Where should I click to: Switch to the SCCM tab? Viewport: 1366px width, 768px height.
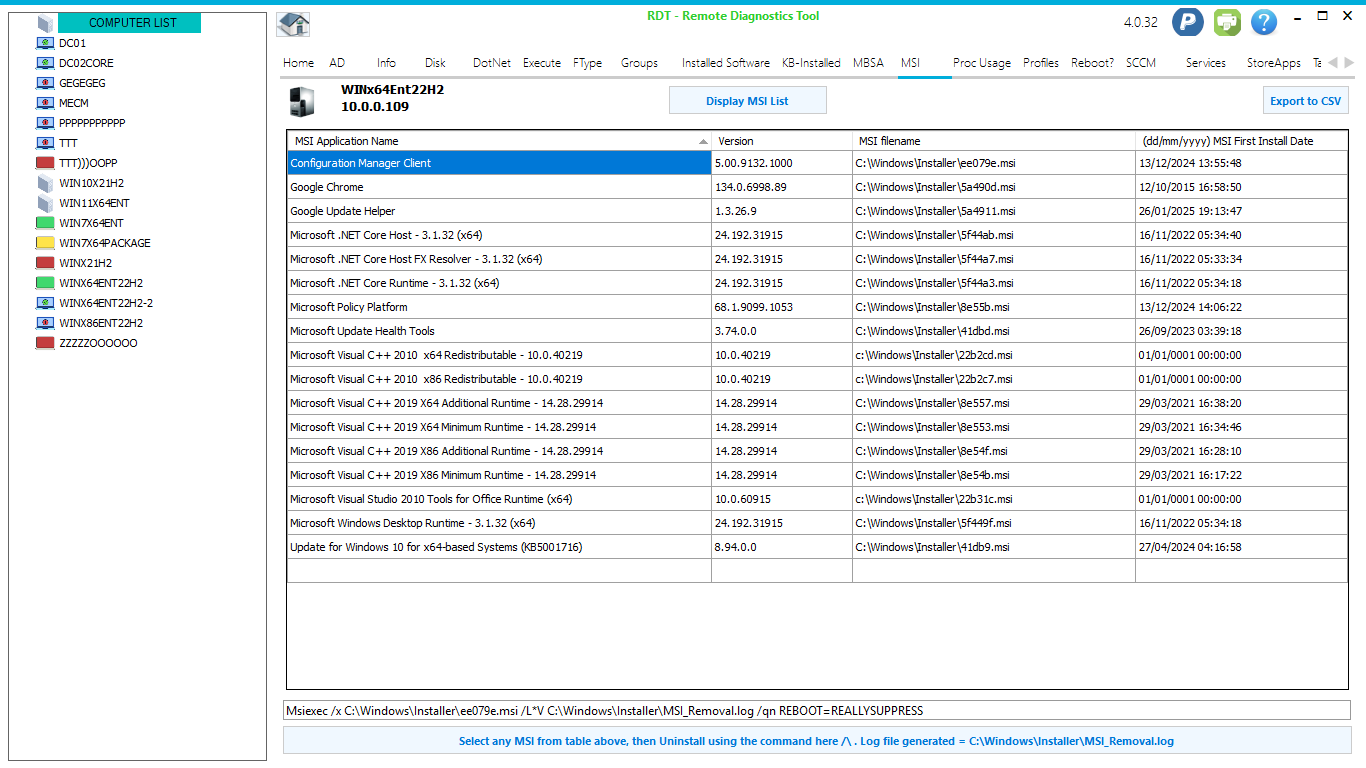[x=1141, y=63]
